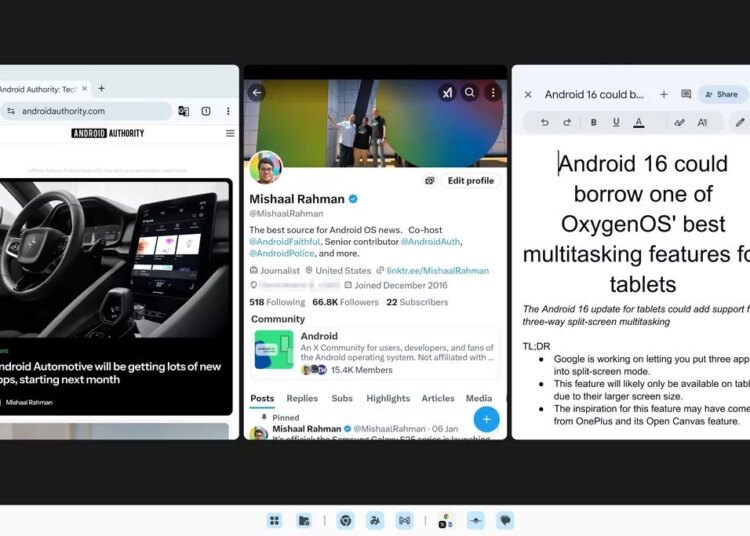The image size is (750, 536).
Task: Toggle bold formatting in Docs
Action: click(x=593, y=122)
